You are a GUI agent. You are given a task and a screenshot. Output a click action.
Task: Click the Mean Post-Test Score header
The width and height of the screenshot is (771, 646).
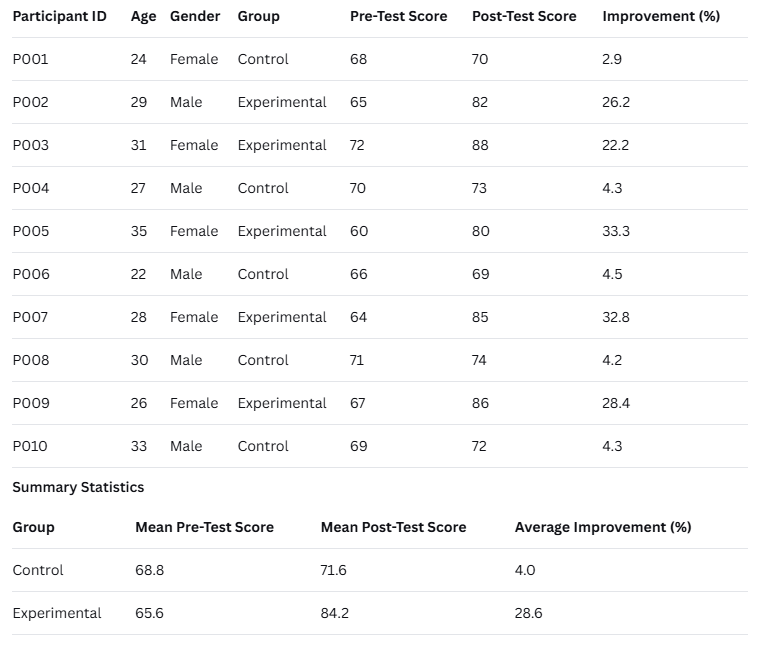393,527
